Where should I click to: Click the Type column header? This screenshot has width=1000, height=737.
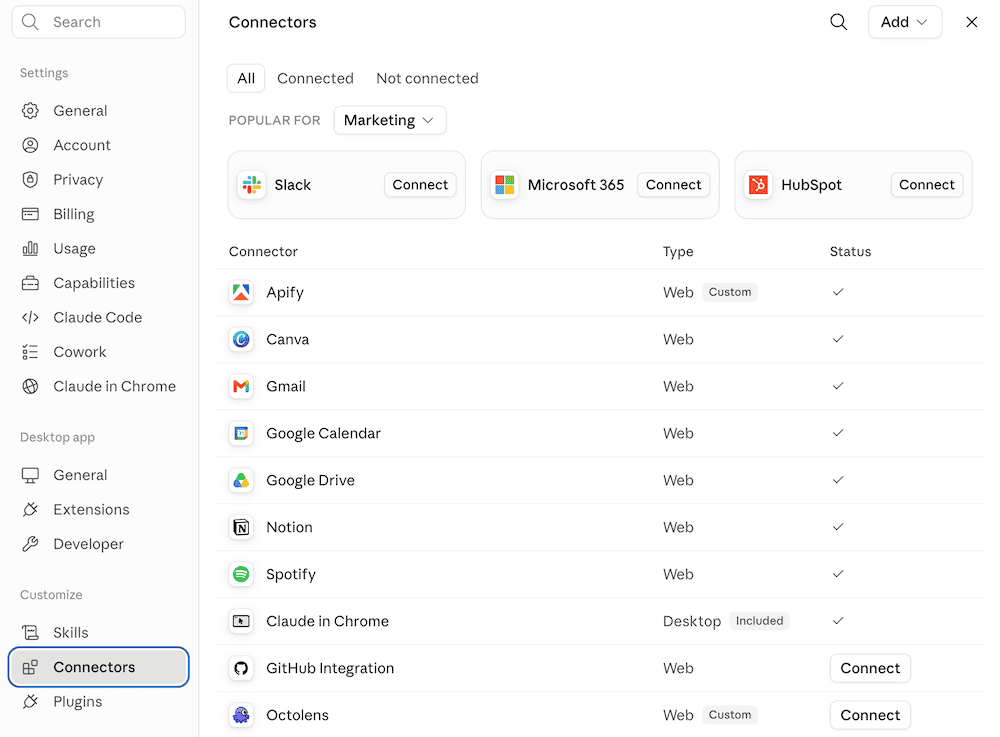(678, 252)
